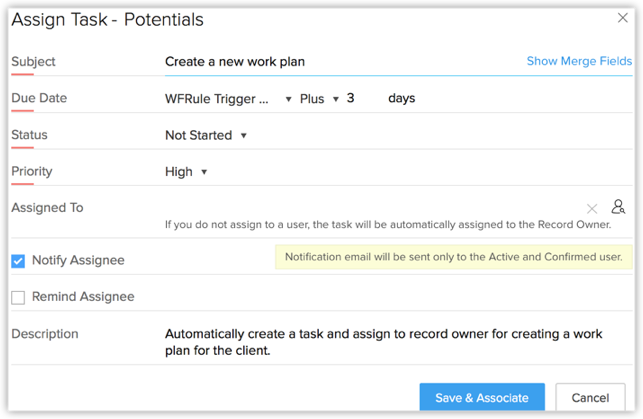
Task: Clear the Assigned To user with X icon
Action: coord(592,208)
